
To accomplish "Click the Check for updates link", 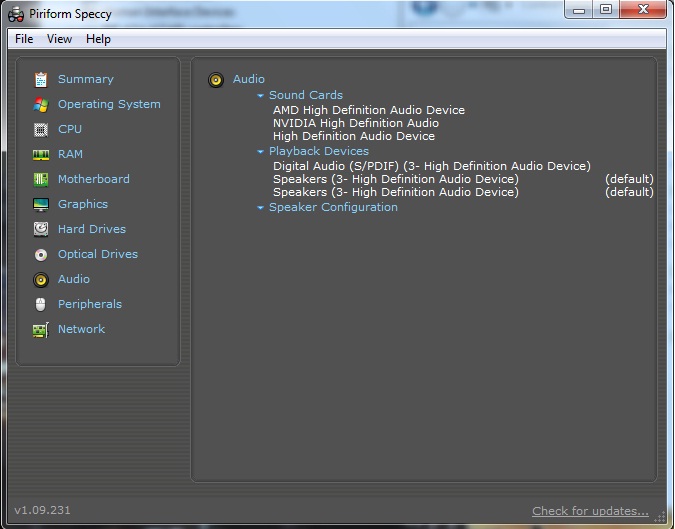I will pos(590,511).
